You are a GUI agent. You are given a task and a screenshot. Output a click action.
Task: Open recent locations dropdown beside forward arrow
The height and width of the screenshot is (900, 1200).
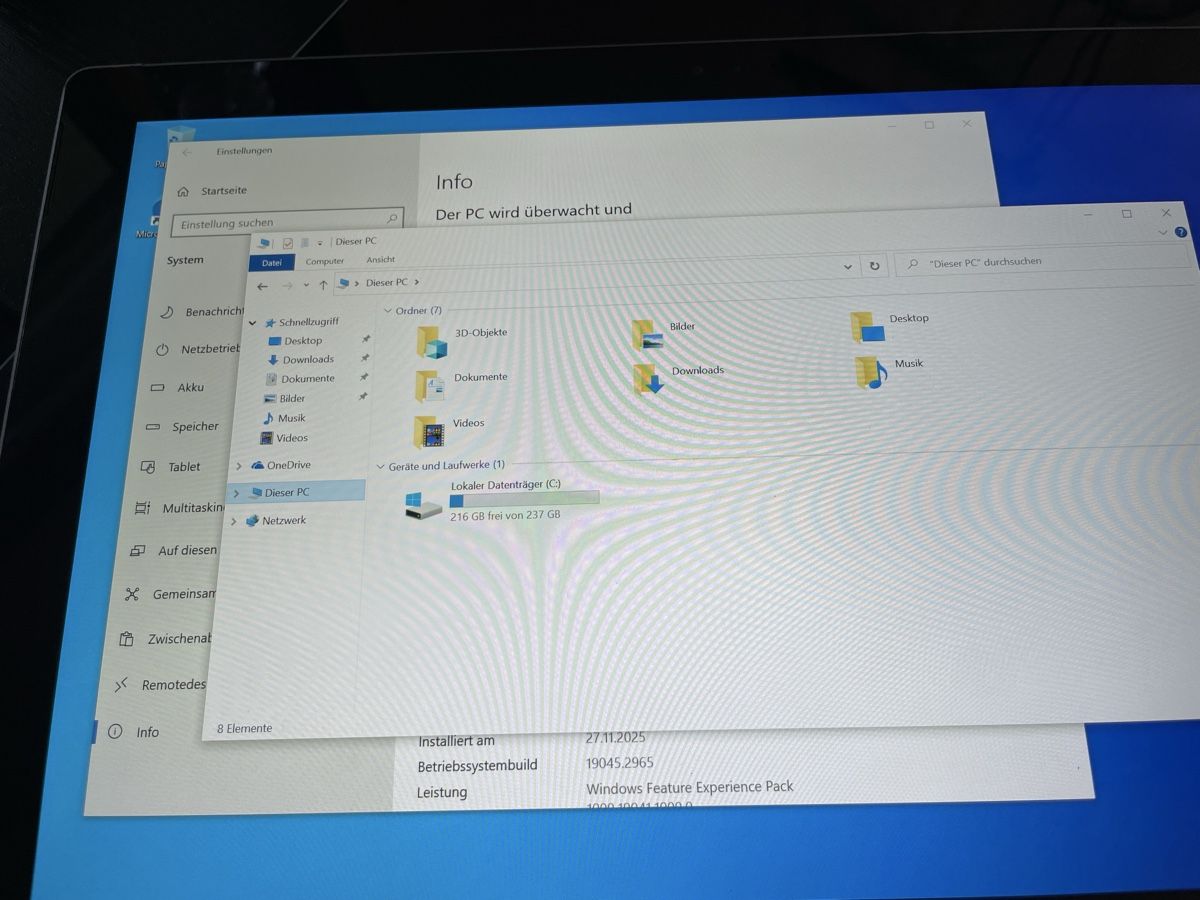click(306, 286)
